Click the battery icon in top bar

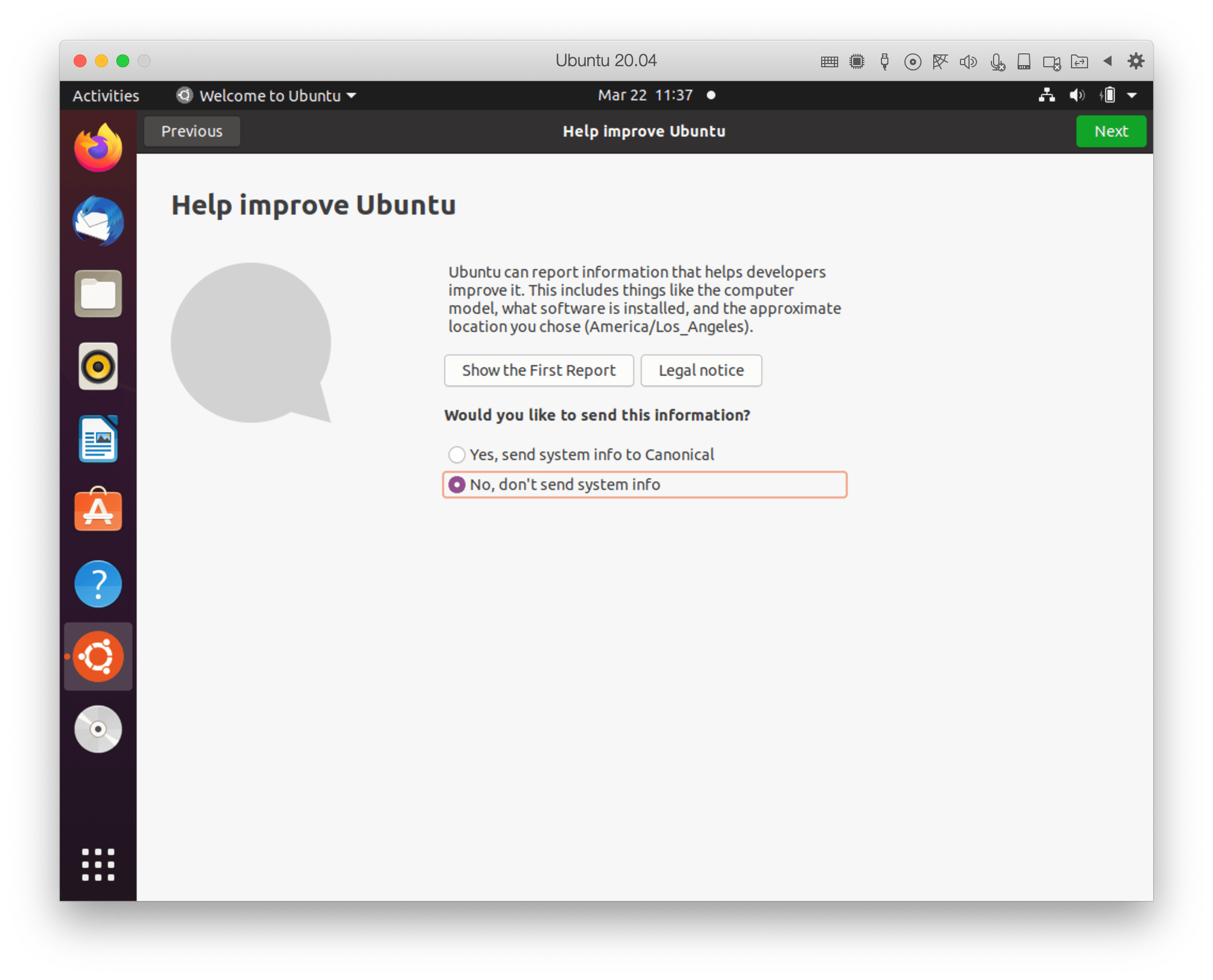point(1108,95)
